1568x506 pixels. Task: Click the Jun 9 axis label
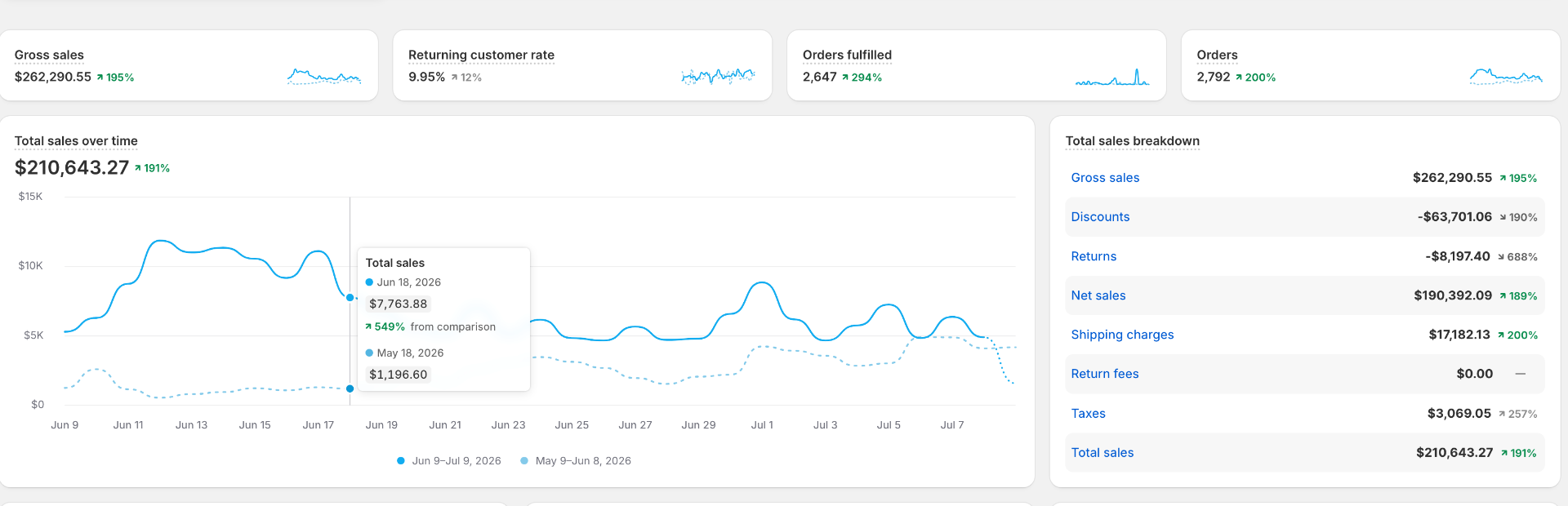pos(65,425)
